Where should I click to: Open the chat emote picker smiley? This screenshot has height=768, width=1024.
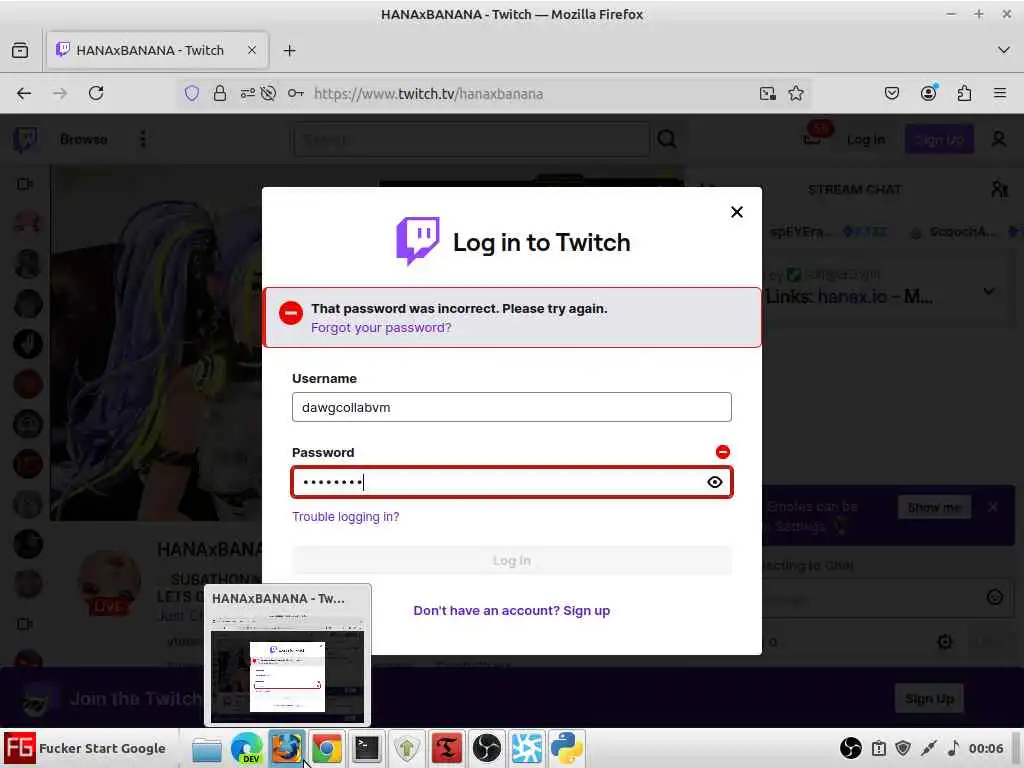pos(995,597)
